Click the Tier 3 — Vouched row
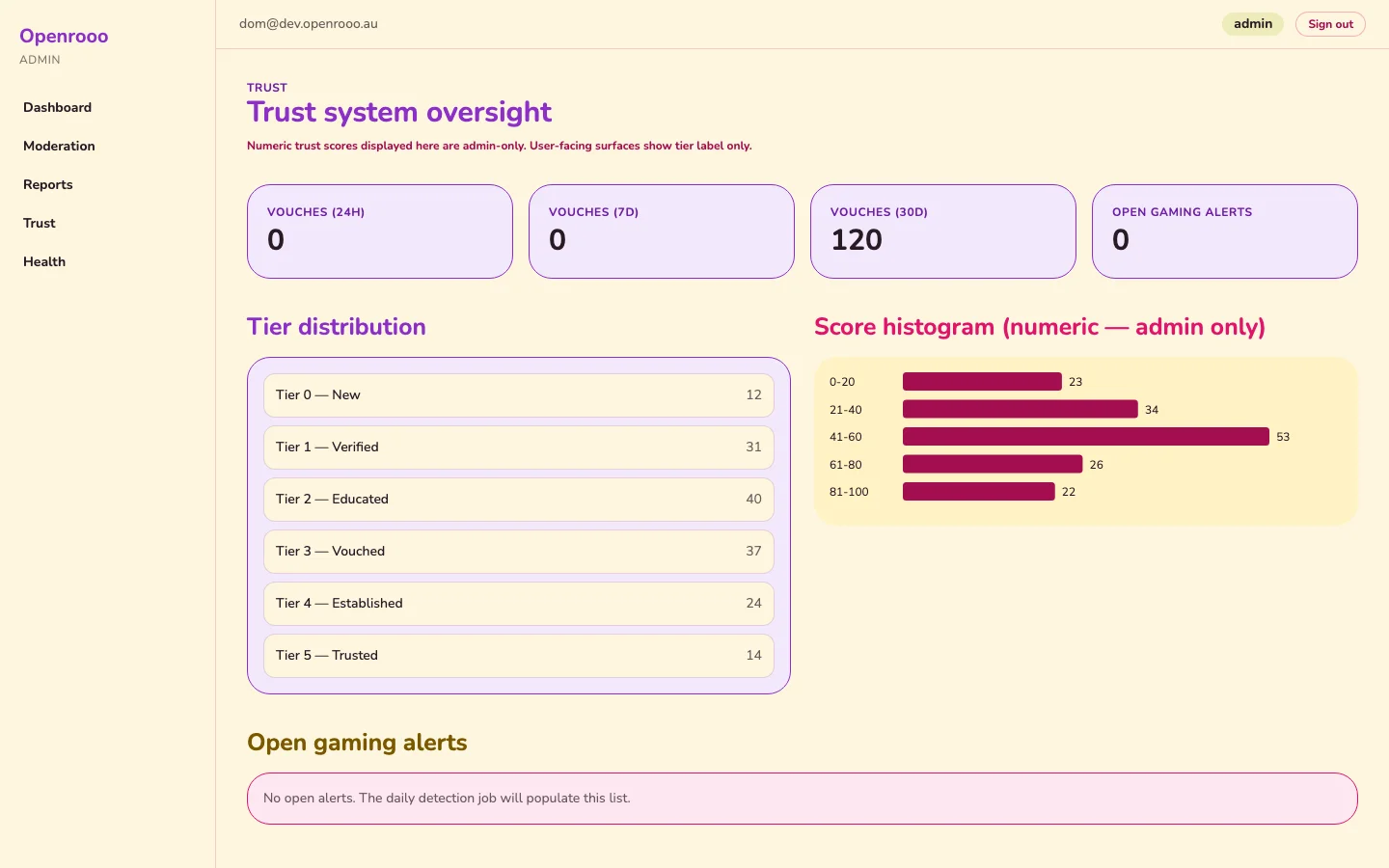Image resolution: width=1389 pixels, height=868 pixels. pos(519,552)
